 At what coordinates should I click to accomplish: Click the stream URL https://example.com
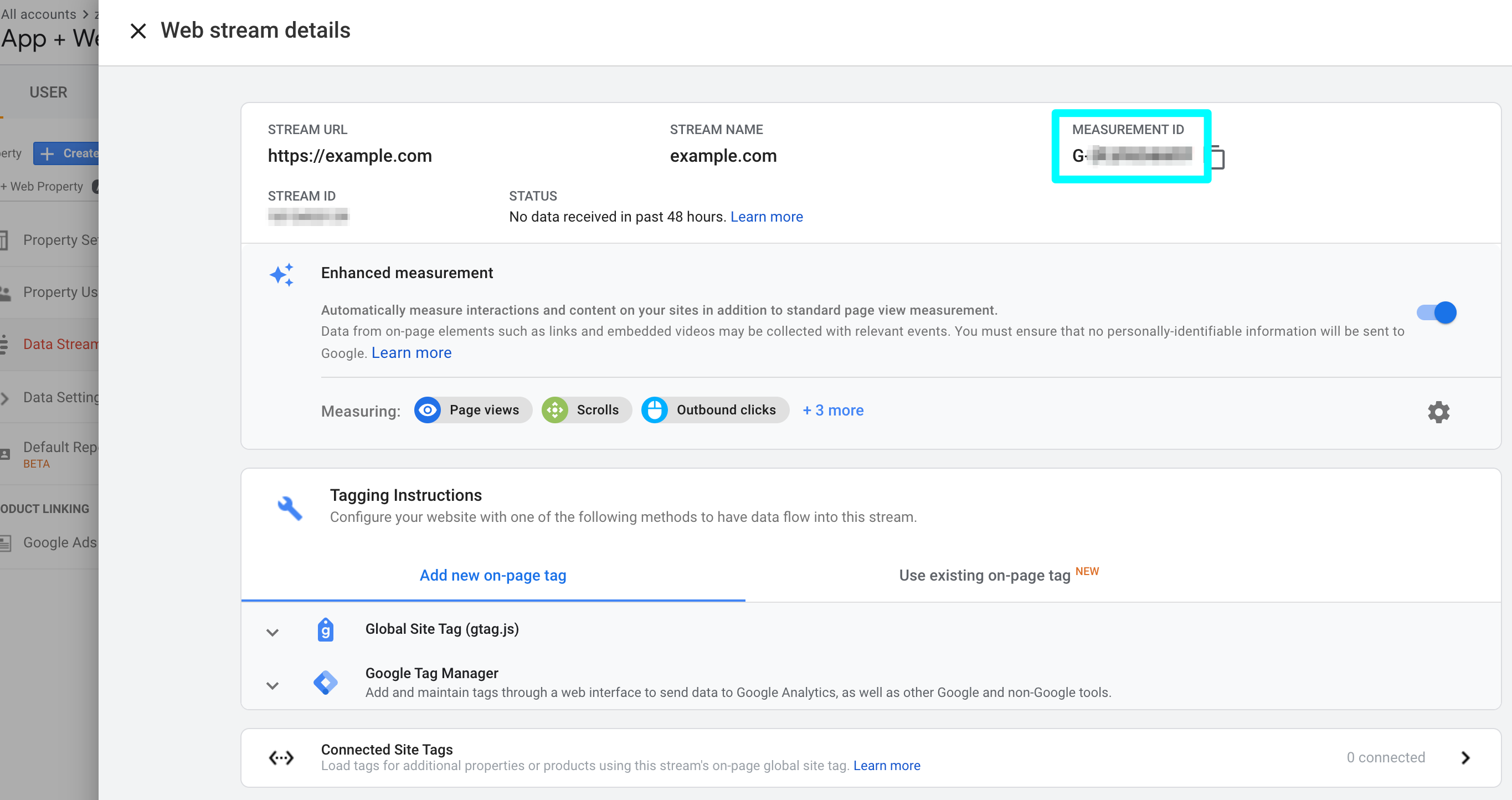click(x=350, y=156)
